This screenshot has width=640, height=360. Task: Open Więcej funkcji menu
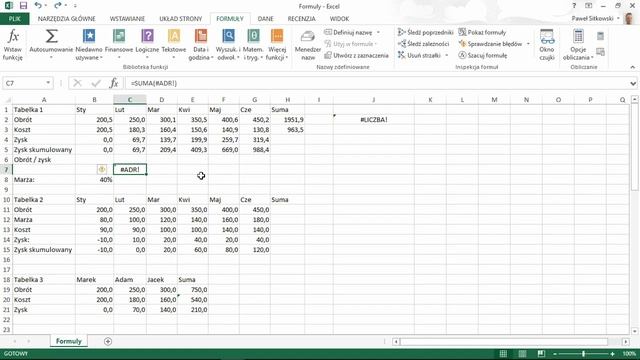(x=277, y=45)
